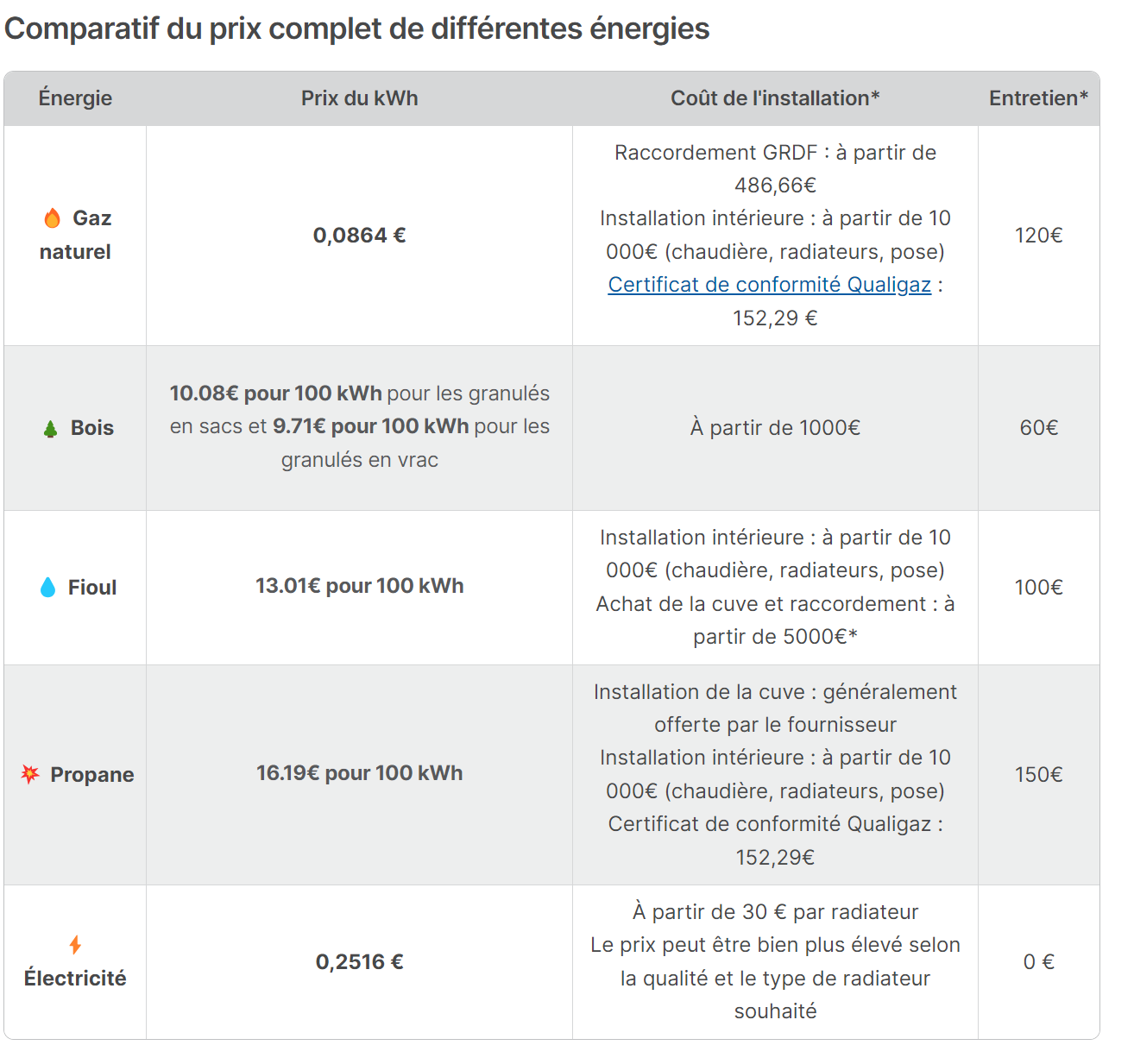Click the 120€ maintenance cost for gas
Image resolution: width=1134 pixels, height=1064 pixels.
[1038, 236]
